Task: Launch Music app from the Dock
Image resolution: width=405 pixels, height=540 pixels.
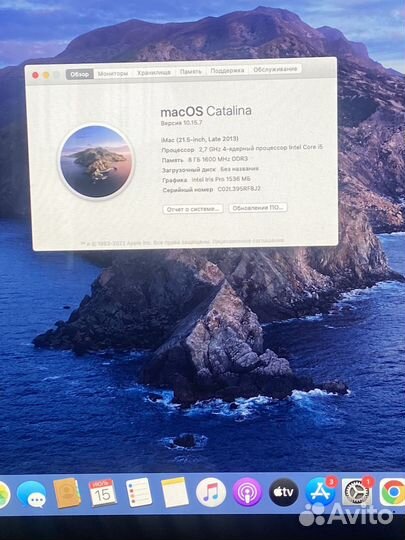Action: [x=211, y=492]
